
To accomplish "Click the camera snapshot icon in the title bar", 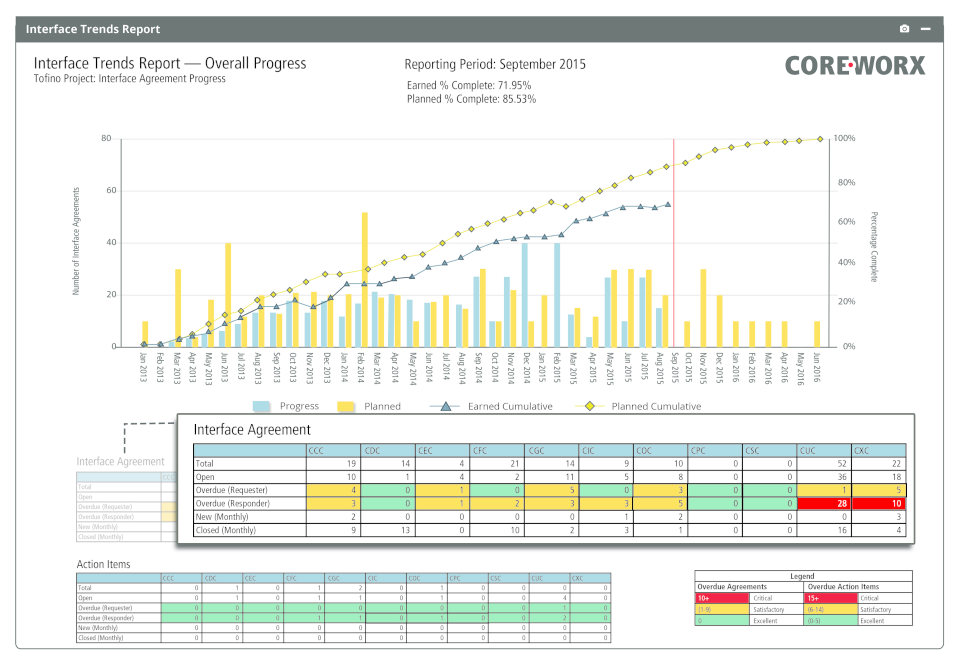I will click(x=905, y=29).
